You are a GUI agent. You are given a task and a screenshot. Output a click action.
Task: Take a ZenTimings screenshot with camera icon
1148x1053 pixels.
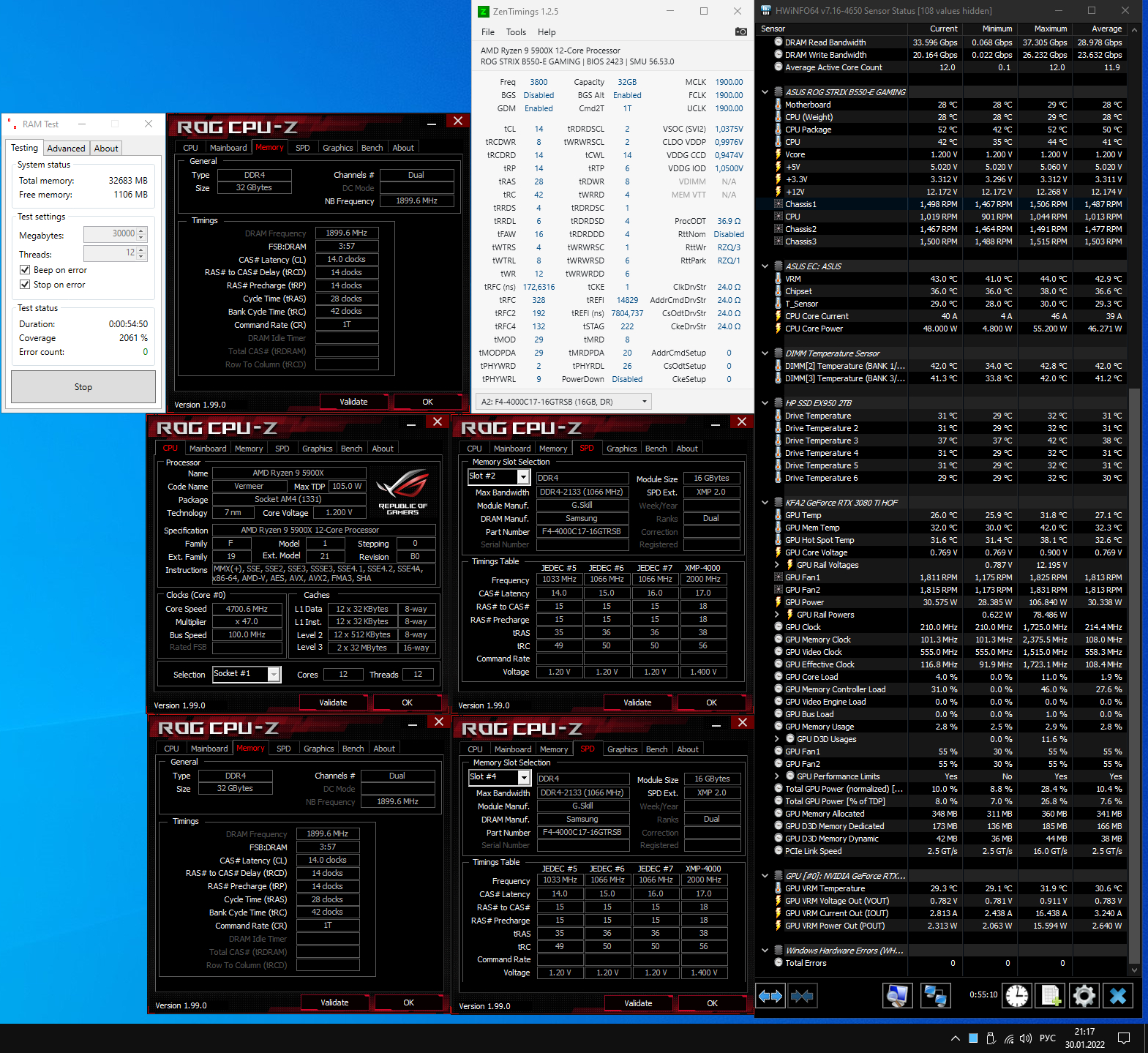(741, 31)
